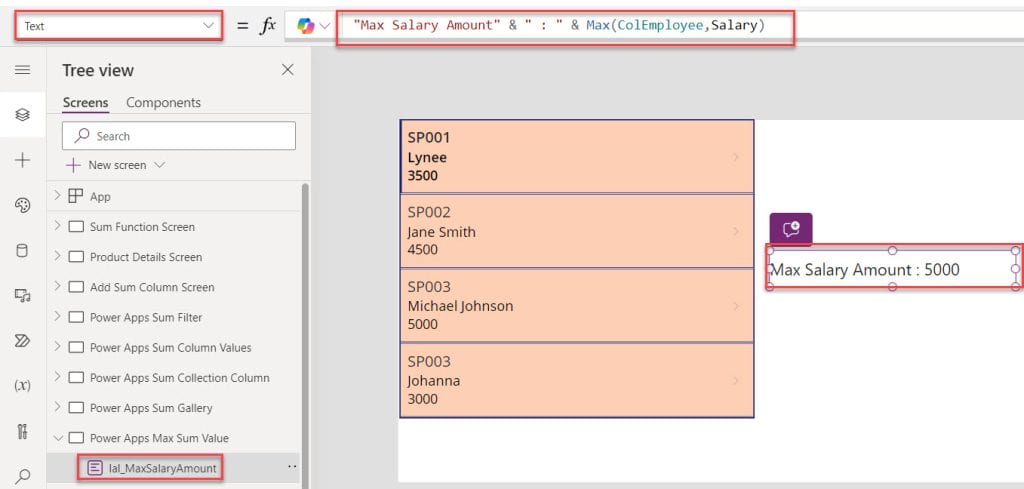Expand Sum Function Screen node
Viewport: 1024px width, 489px height.
click(57, 226)
